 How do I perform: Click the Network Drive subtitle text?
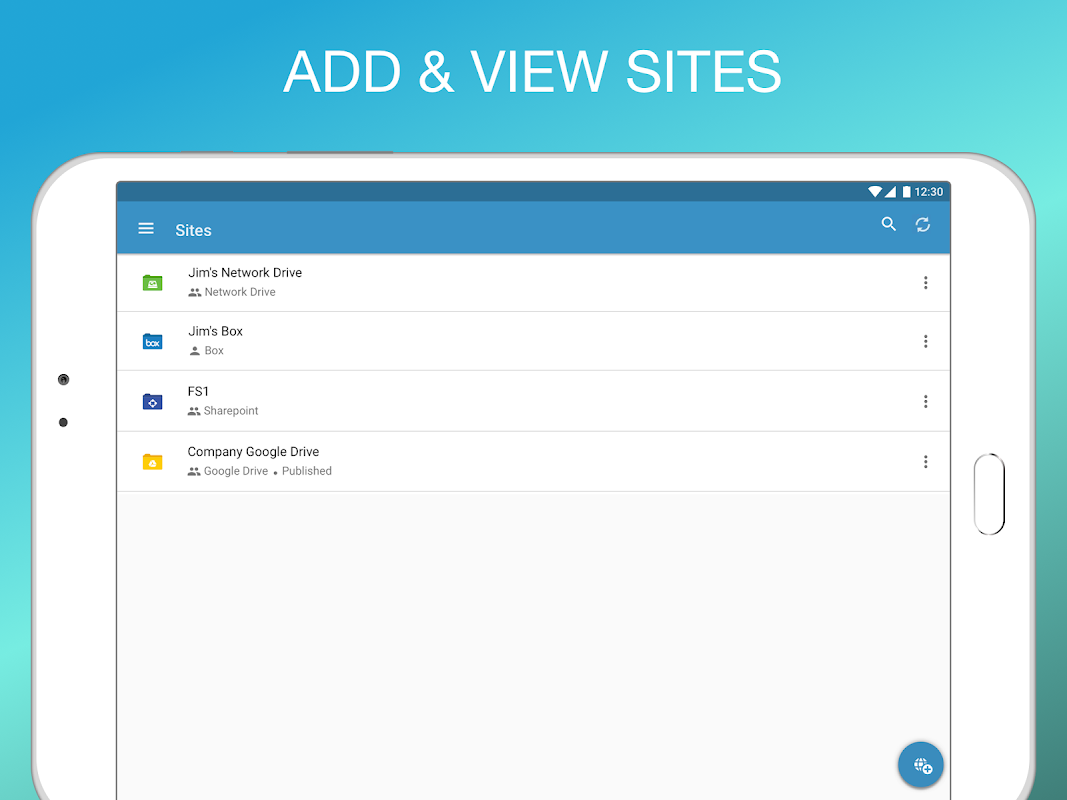240,292
